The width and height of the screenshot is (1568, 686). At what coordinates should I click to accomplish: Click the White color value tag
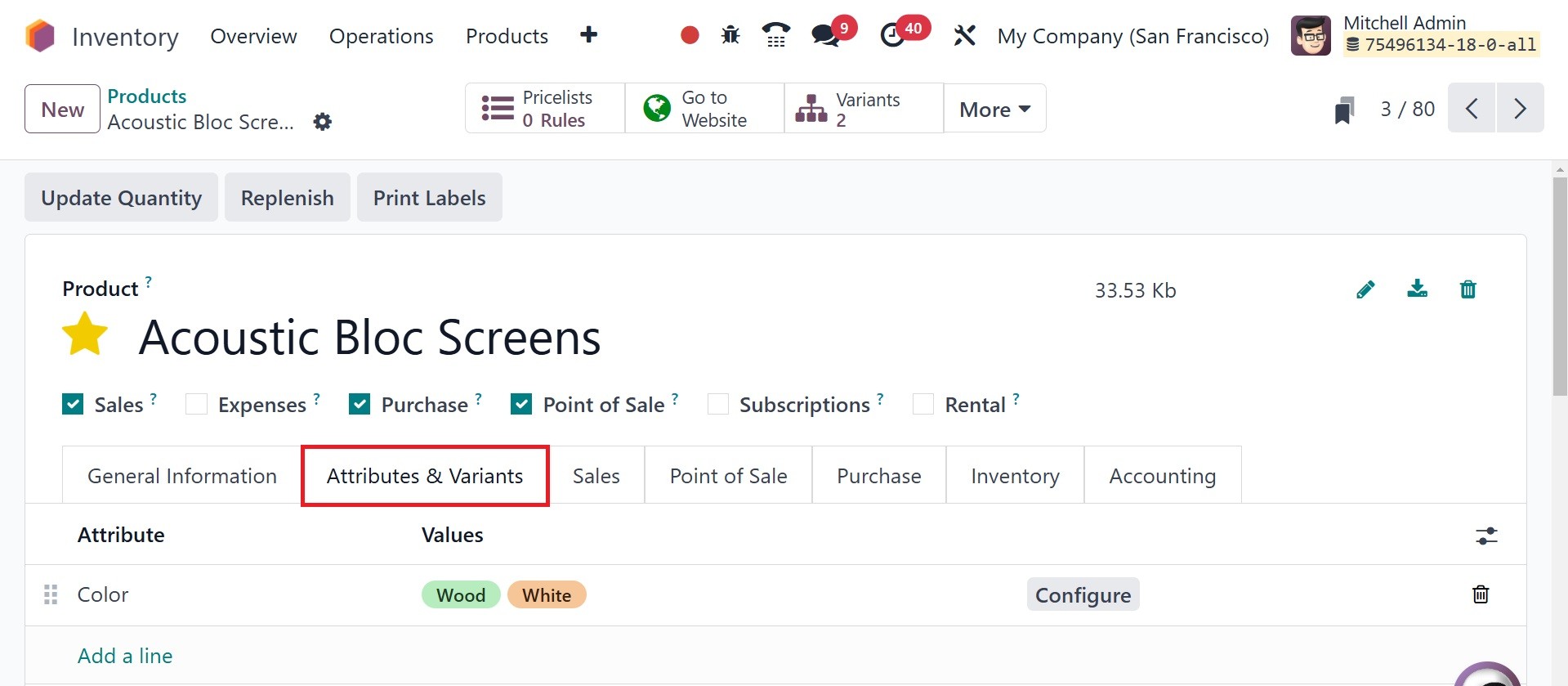pos(547,595)
